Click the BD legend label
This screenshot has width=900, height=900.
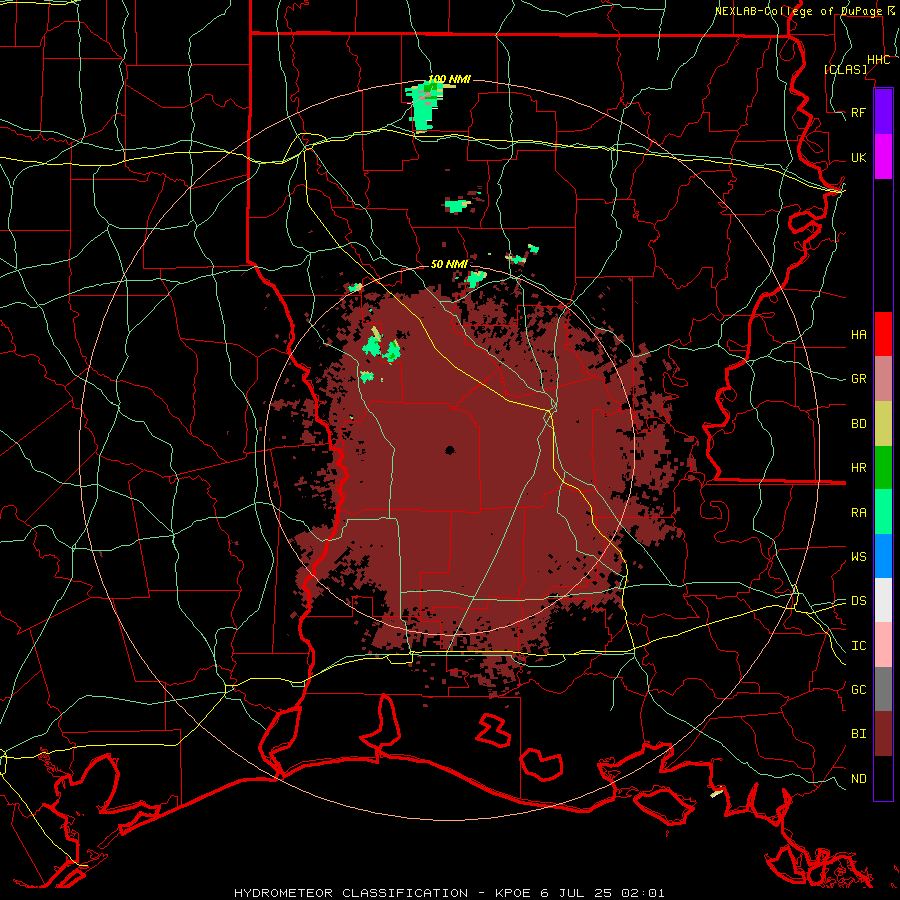pos(859,424)
